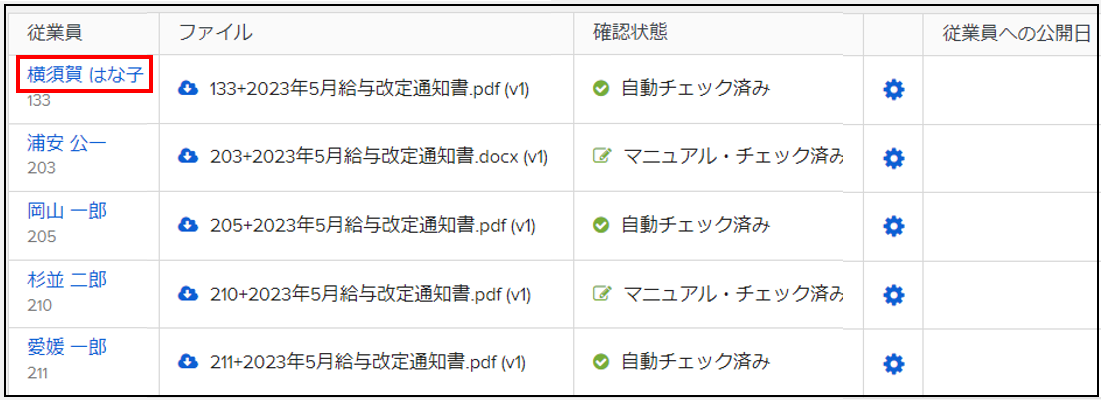Click the 愛媛 一郎 name link
1101x400 pixels.
pos(67,348)
